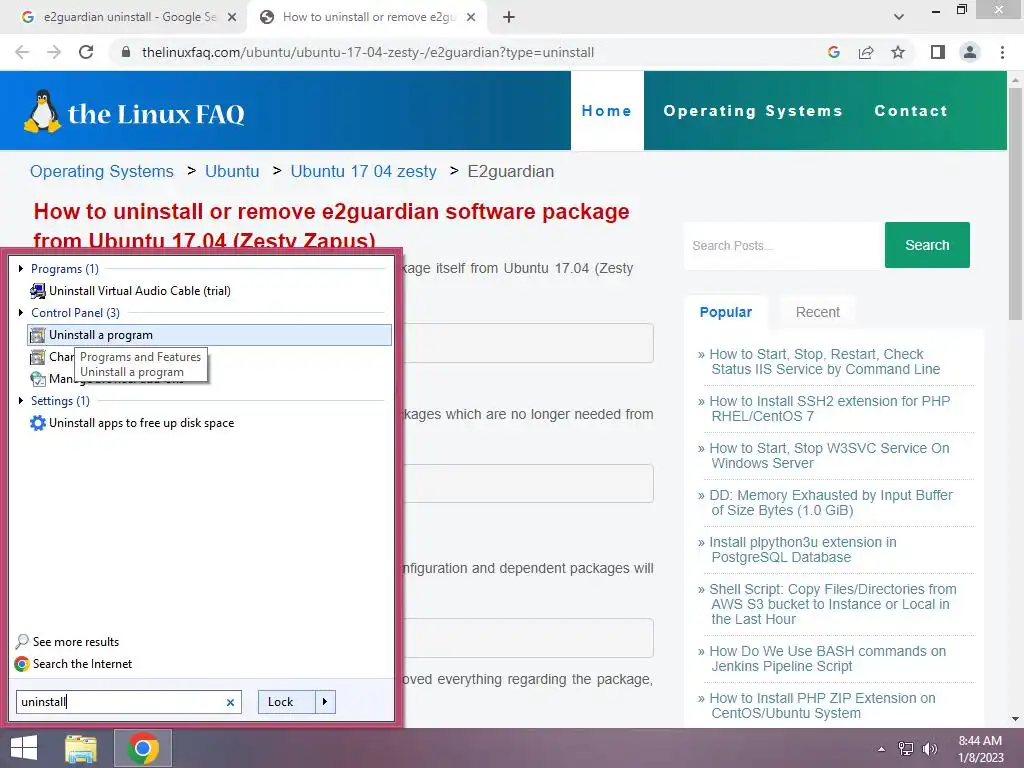
Task: Open the Home navigation item
Action: [607, 111]
